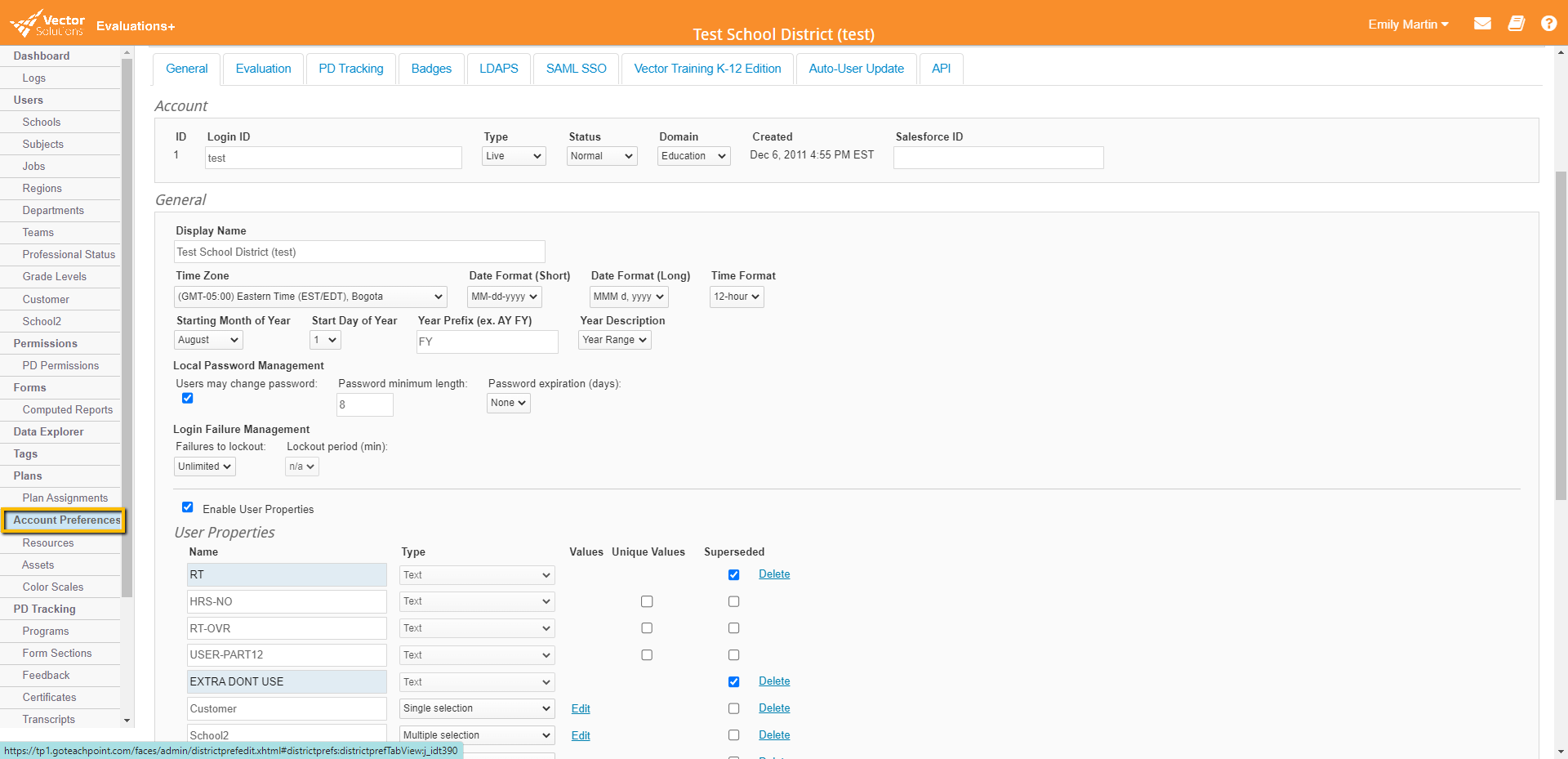
Task: Click the Vector Solutions logo
Action: click(47, 23)
